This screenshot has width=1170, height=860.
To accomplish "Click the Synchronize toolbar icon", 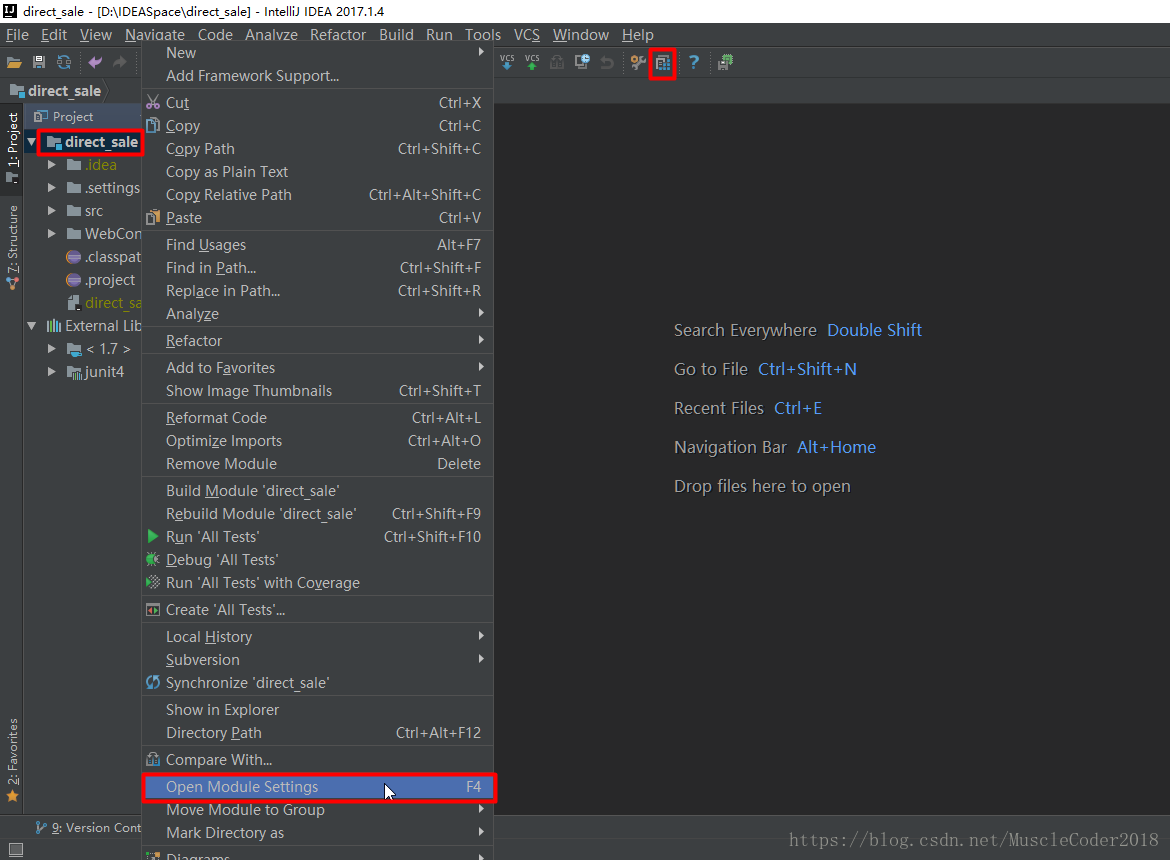I will click(64, 63).
